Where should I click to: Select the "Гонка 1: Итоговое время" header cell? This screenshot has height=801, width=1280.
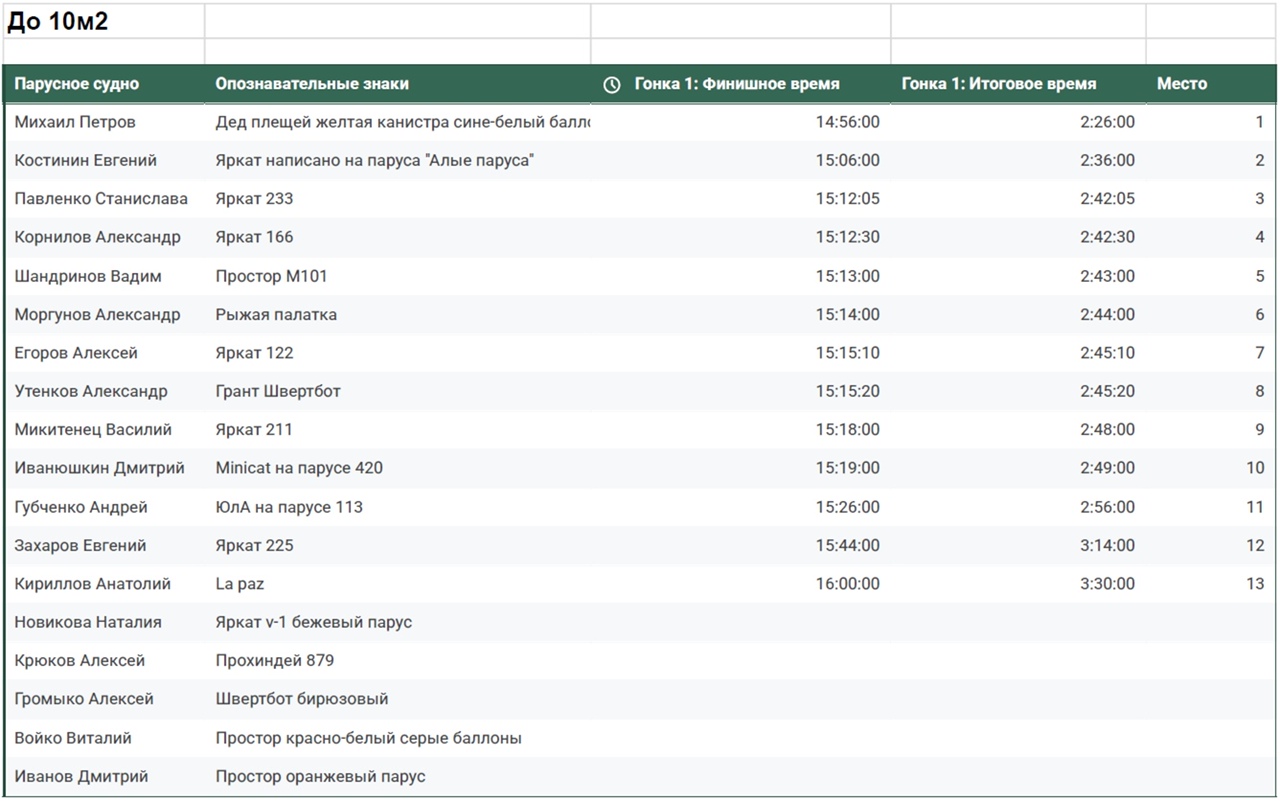point(998,84)
